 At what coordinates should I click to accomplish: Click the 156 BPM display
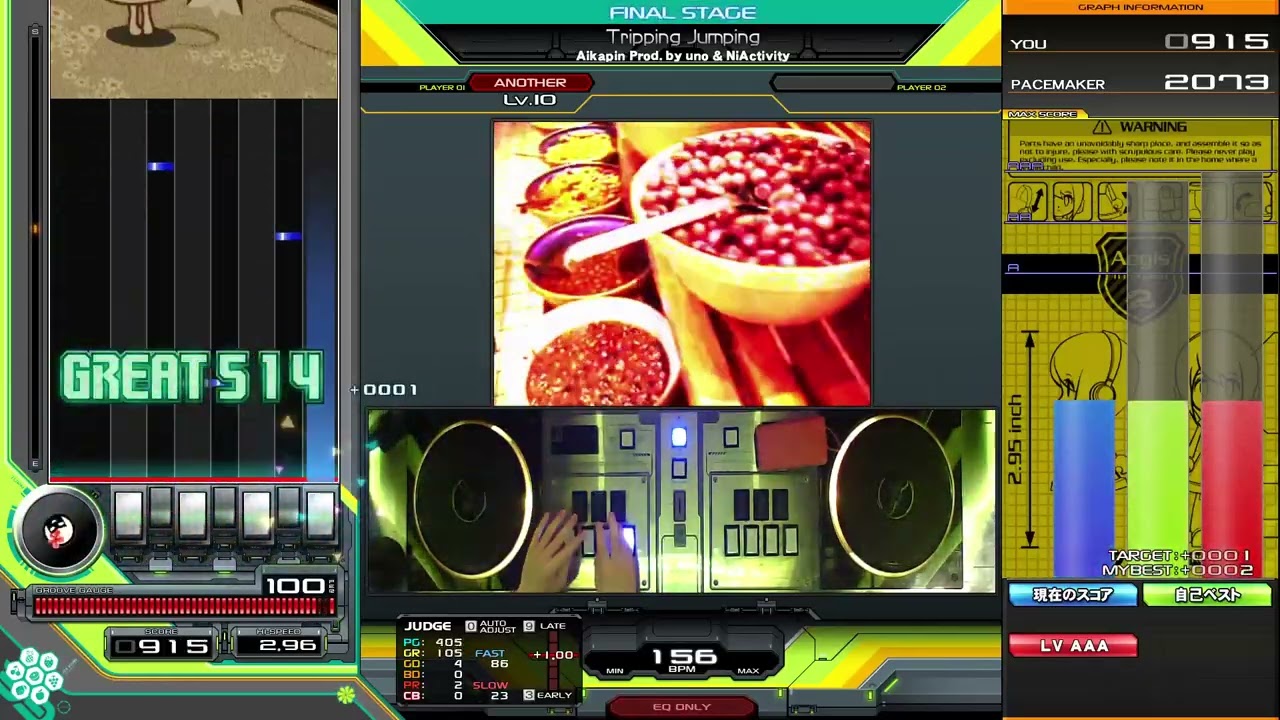point(684,658)
